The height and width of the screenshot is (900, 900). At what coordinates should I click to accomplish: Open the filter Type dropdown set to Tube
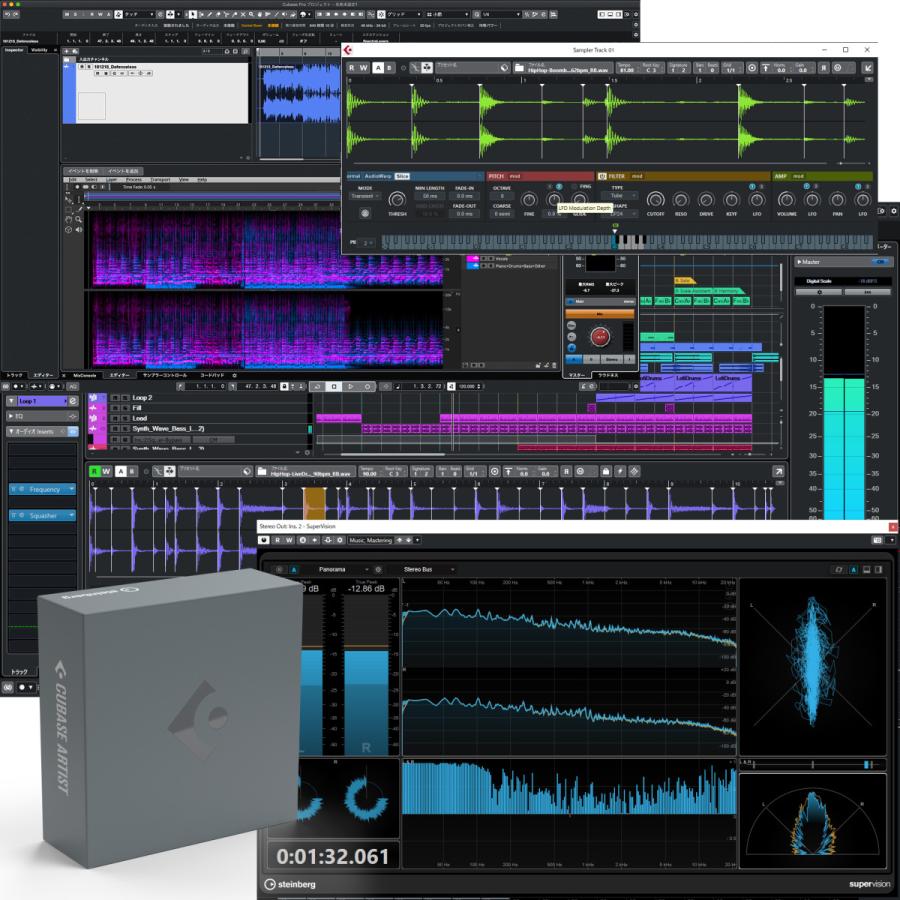(622, 196)
